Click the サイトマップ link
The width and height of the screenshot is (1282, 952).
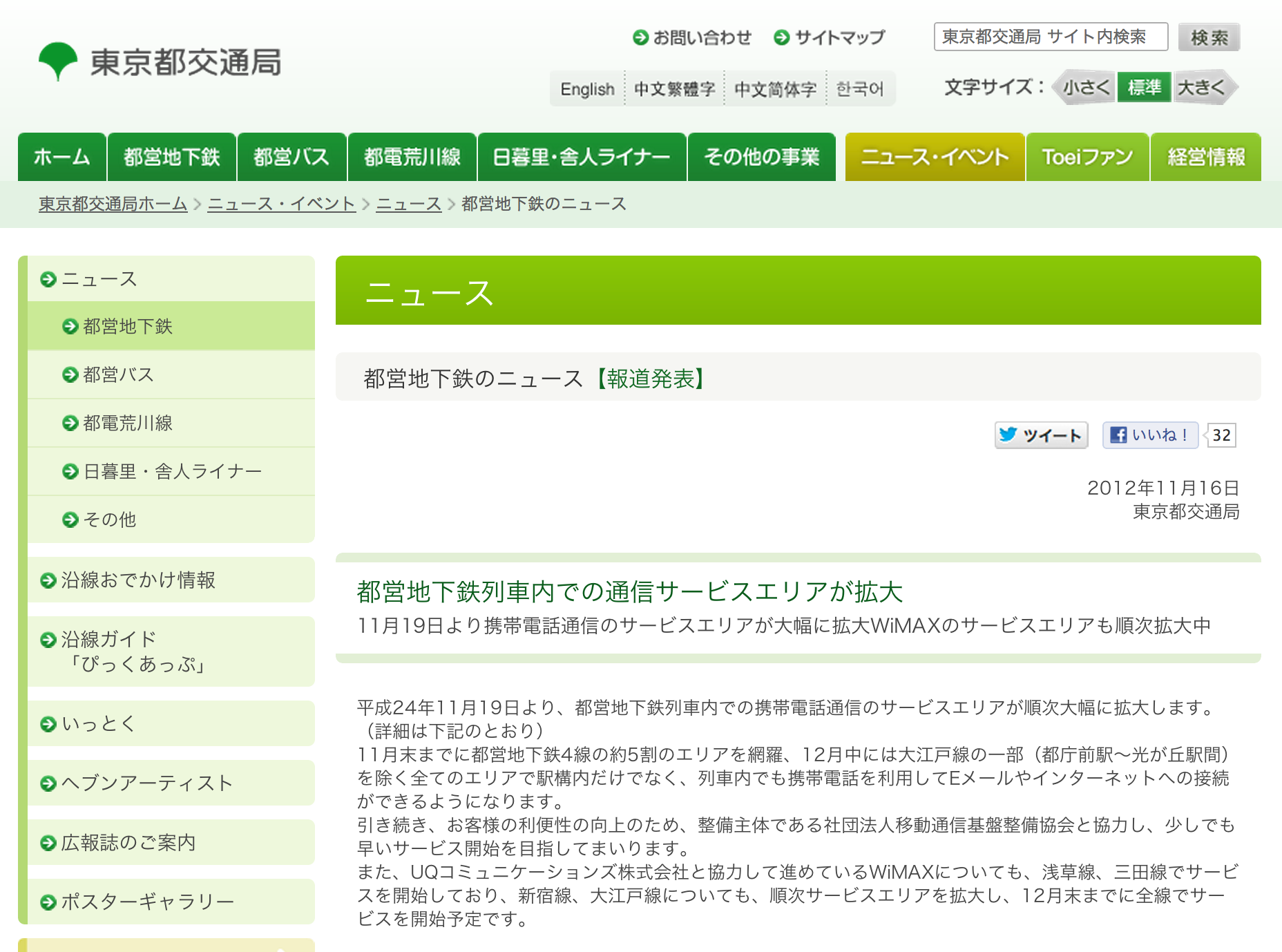(x=830, y=37)
